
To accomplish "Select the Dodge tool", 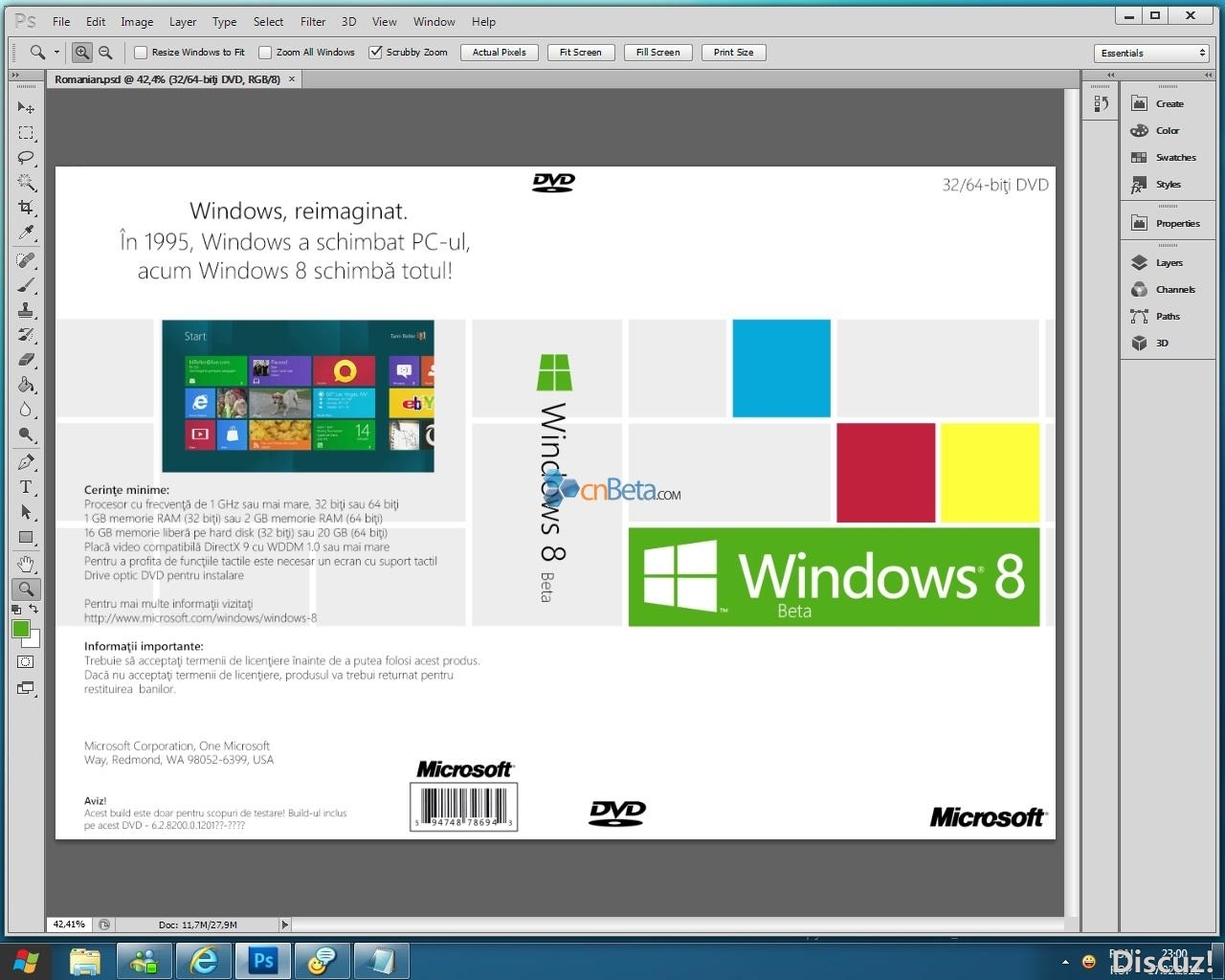I will click(26, 434).
